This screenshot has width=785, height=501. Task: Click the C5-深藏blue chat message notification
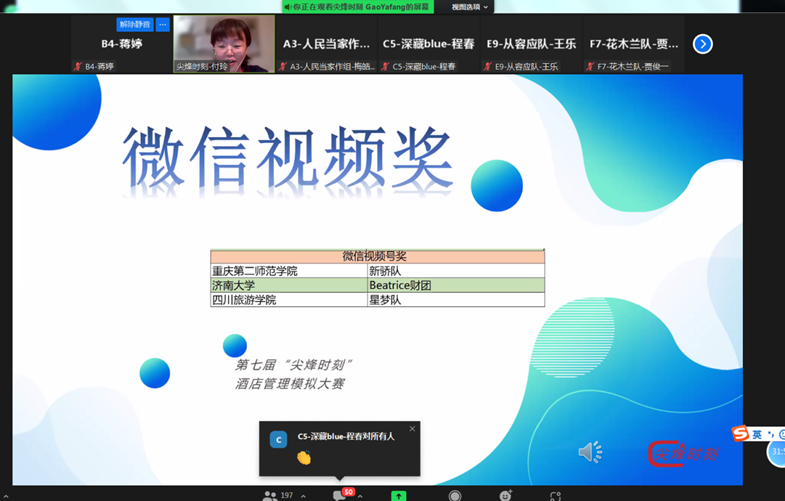click(x=340, y=448)
